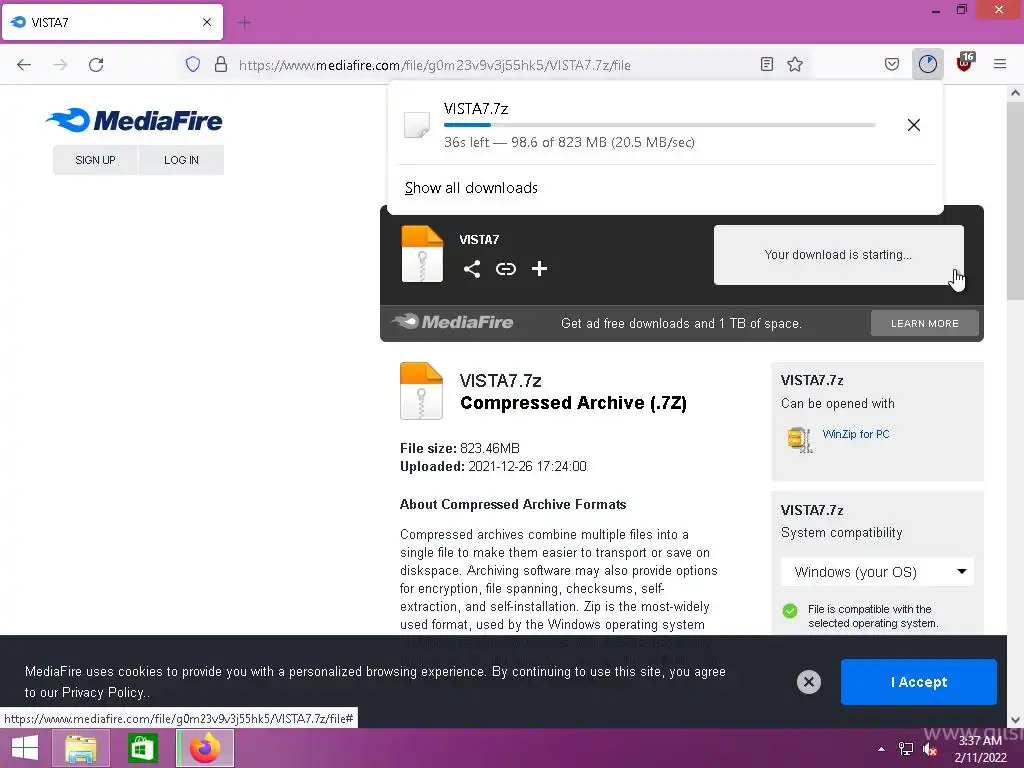The width and height of the screenshot is (1024, 768).
Task: Toggle reader view icon in address bar
Action: click(767, 64)
